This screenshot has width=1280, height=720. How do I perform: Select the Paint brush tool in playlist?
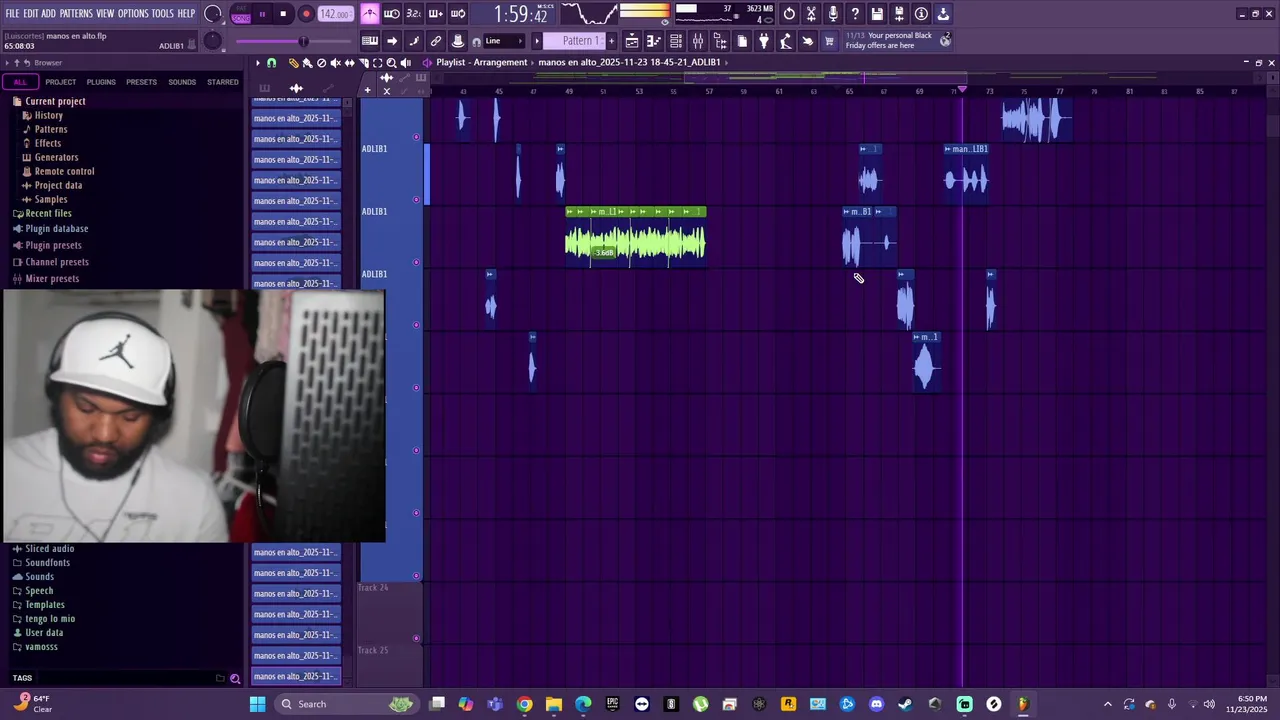click(307, 63)
